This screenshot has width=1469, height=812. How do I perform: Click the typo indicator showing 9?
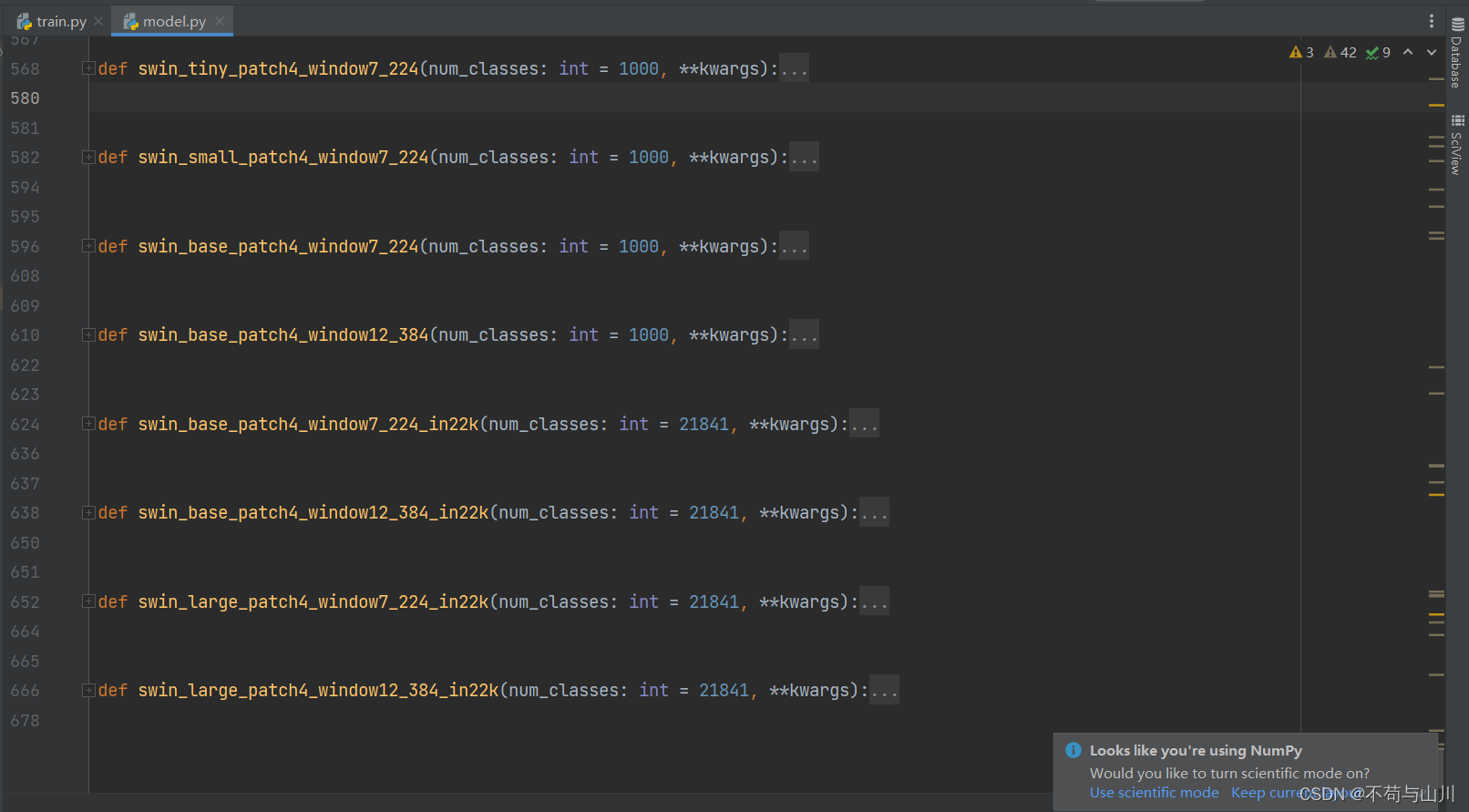(x=1378, y=52)
